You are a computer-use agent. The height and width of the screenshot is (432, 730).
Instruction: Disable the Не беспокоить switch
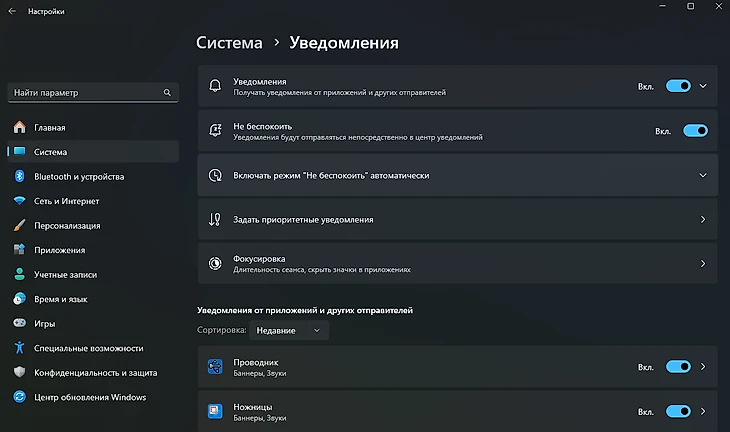pyautogui.click(x=695, y=130)
